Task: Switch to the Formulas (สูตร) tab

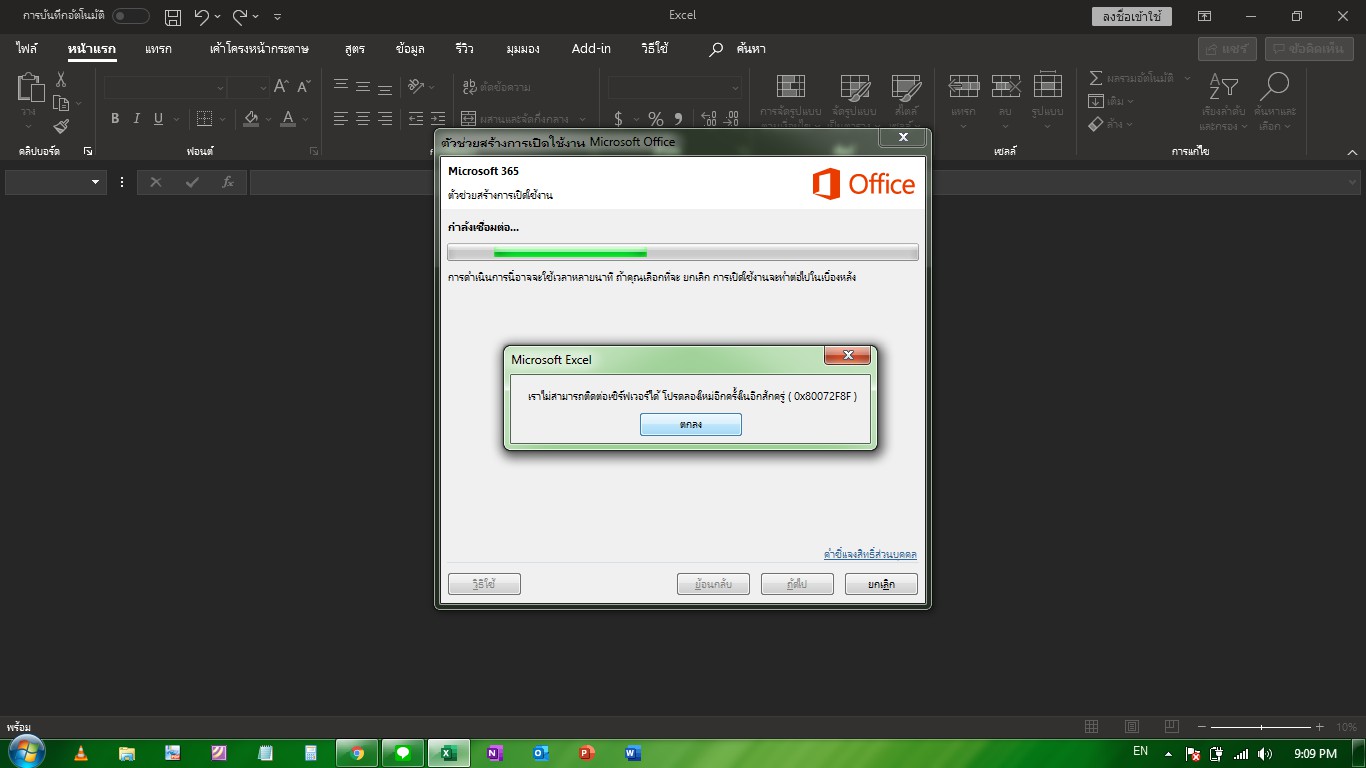Action: 354,49
